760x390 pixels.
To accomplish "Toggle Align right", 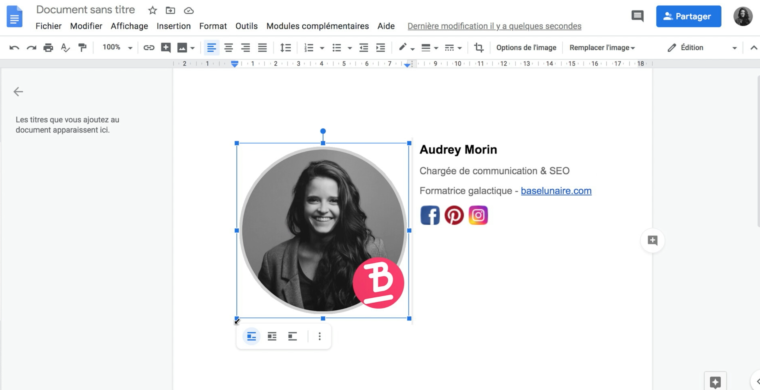I will (x=245, y=47).
